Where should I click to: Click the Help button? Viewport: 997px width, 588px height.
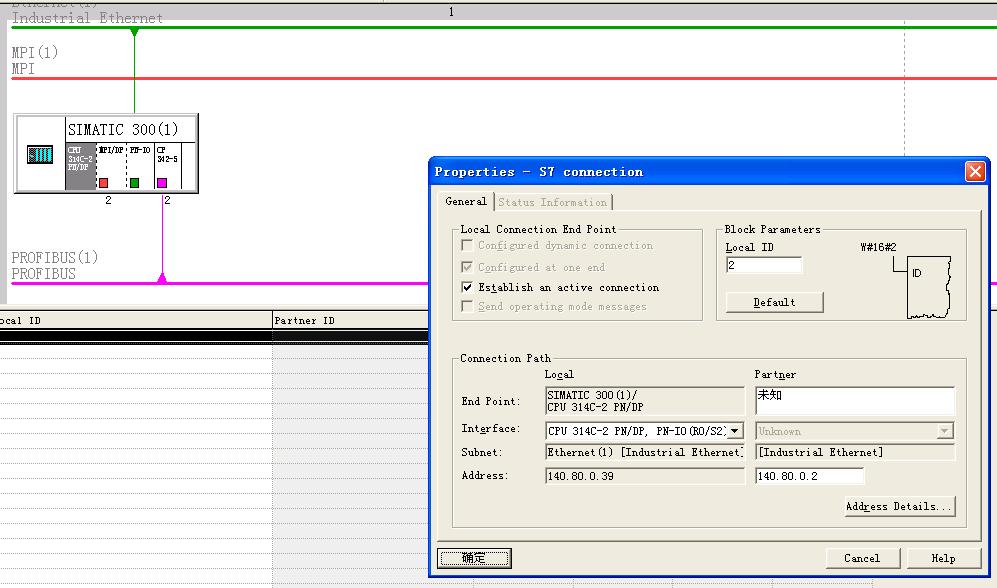tap(944, 558)
